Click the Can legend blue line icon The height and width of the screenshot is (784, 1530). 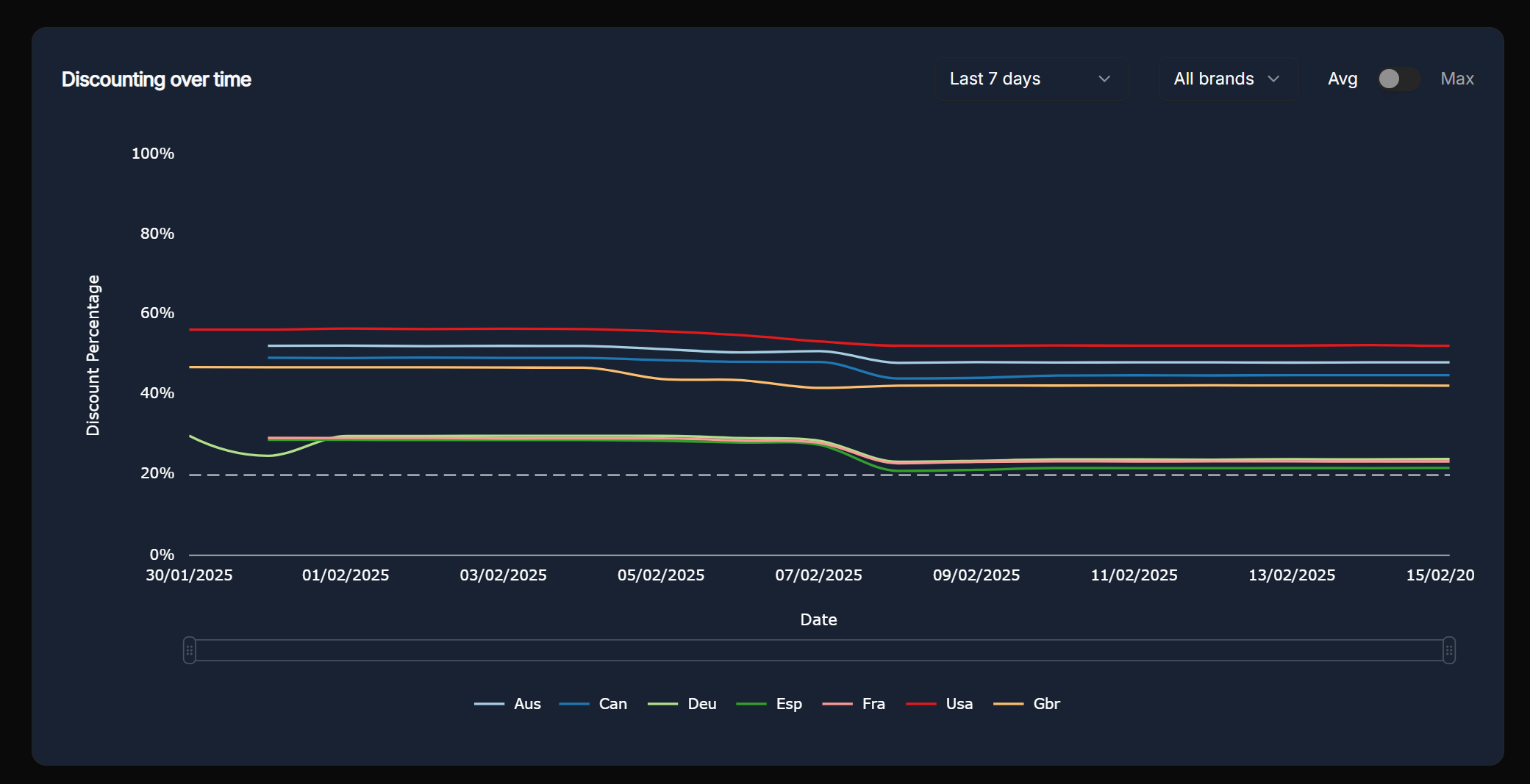coord(574,704)
